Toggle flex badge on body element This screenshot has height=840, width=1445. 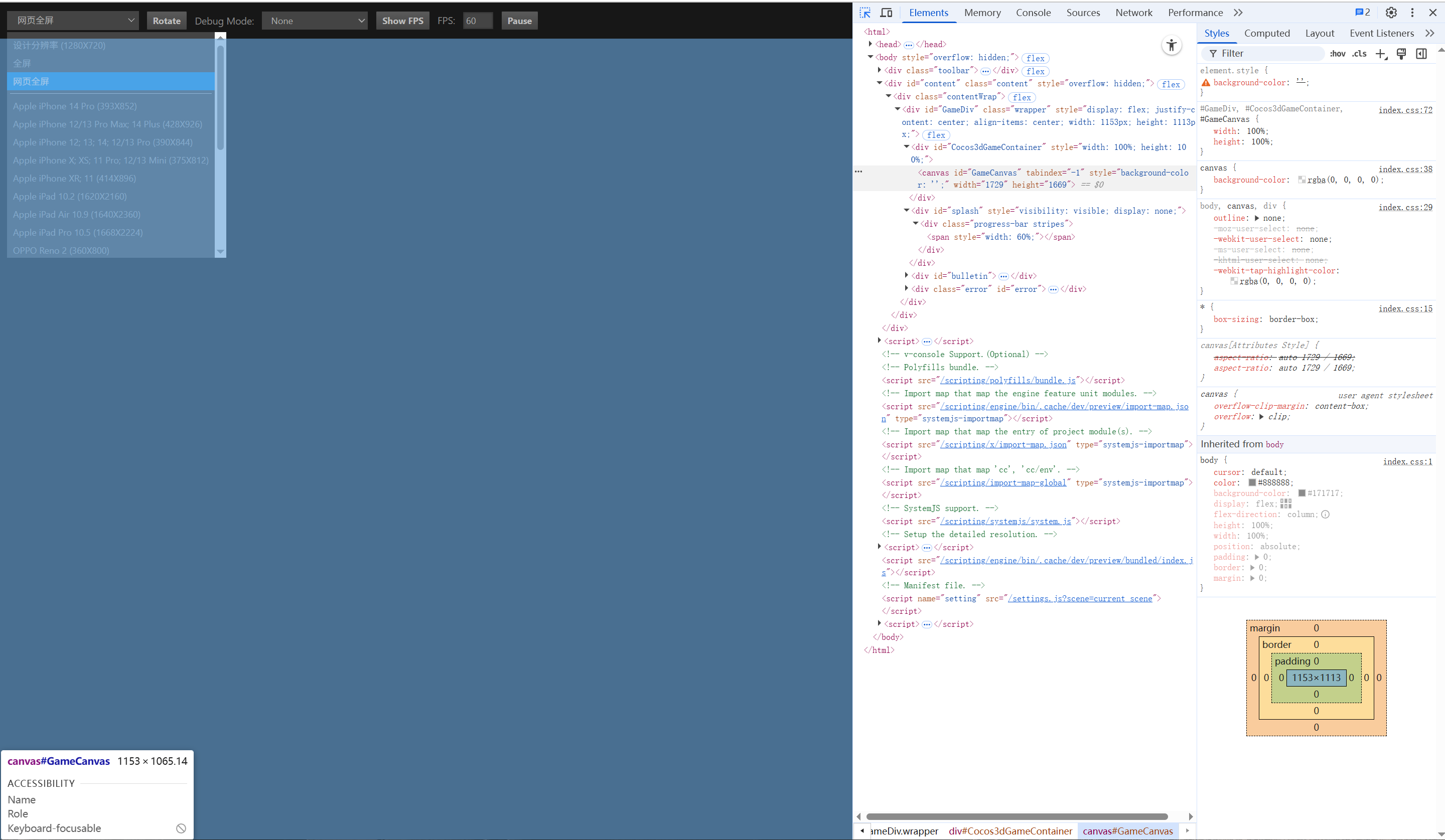tap(1035, 58)
